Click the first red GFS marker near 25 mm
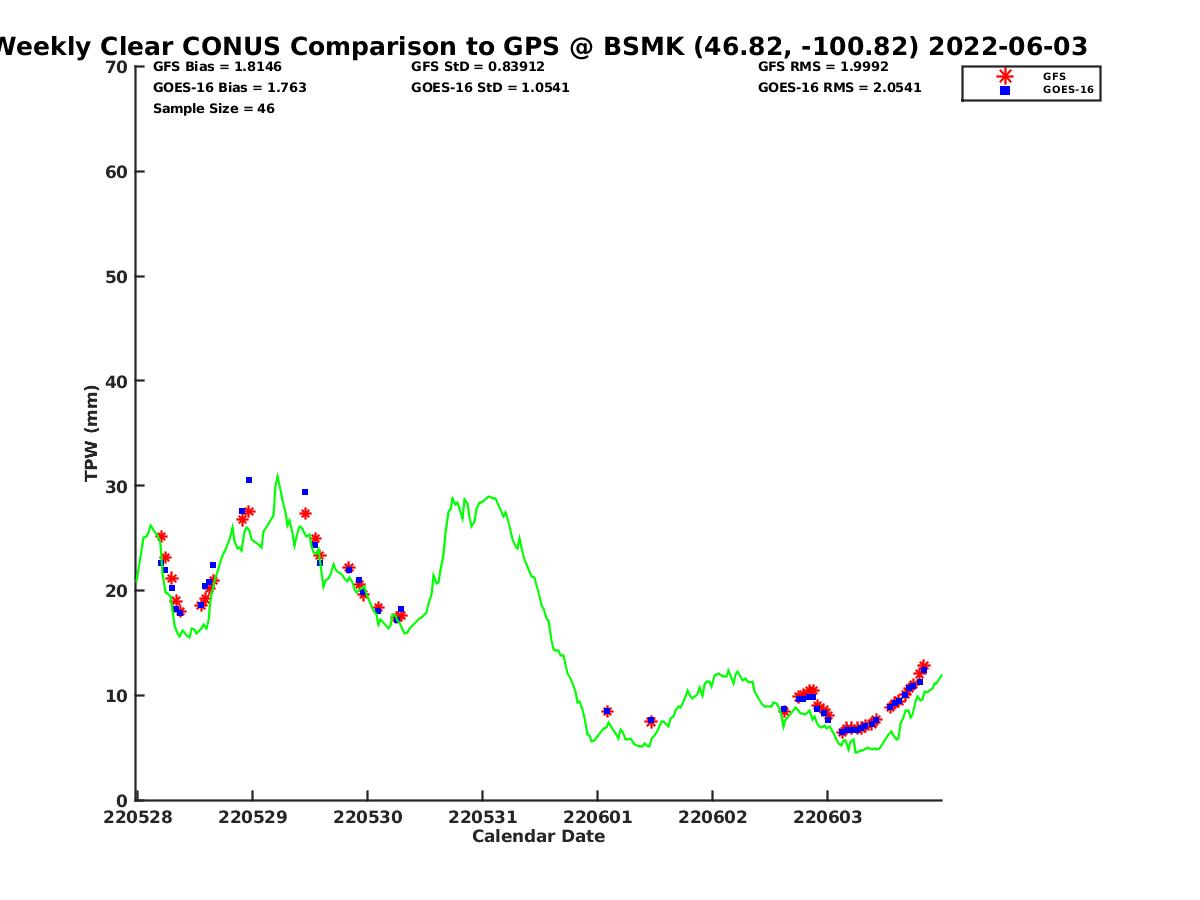1200x900 pixels. [161, 537]
